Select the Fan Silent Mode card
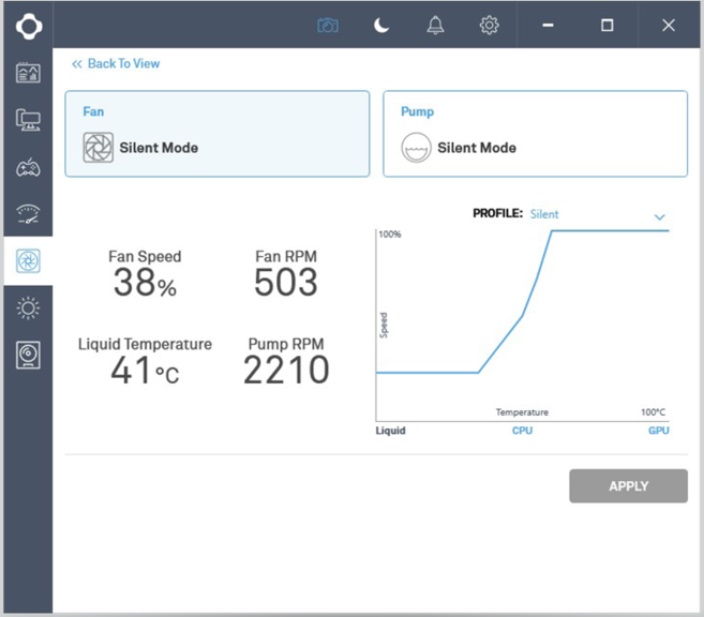The height and width of the screenshot is (617, 704). tap(217, 134)
